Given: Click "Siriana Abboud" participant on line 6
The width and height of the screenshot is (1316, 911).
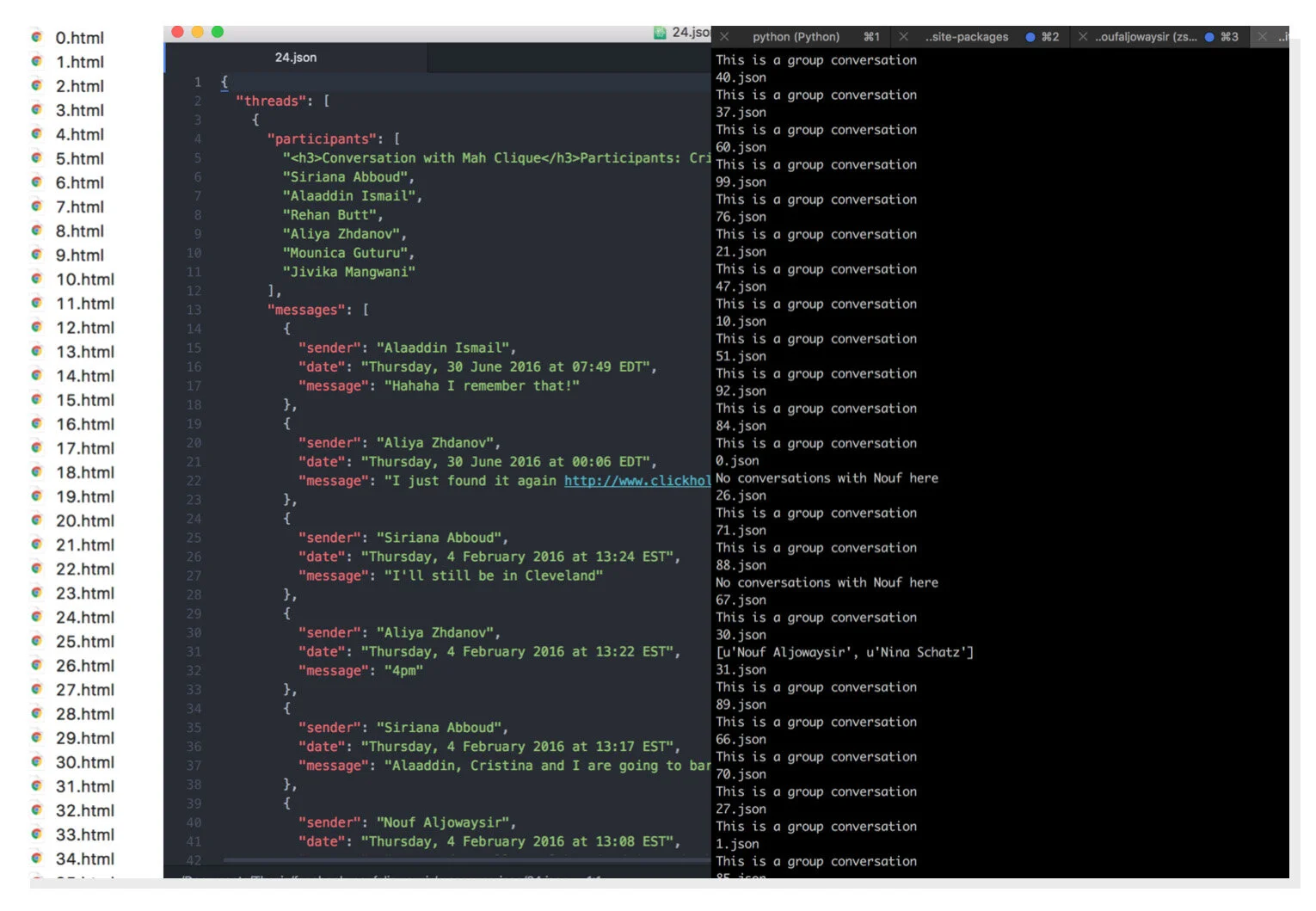Looking at the screenshot, I should click(346, 177).
